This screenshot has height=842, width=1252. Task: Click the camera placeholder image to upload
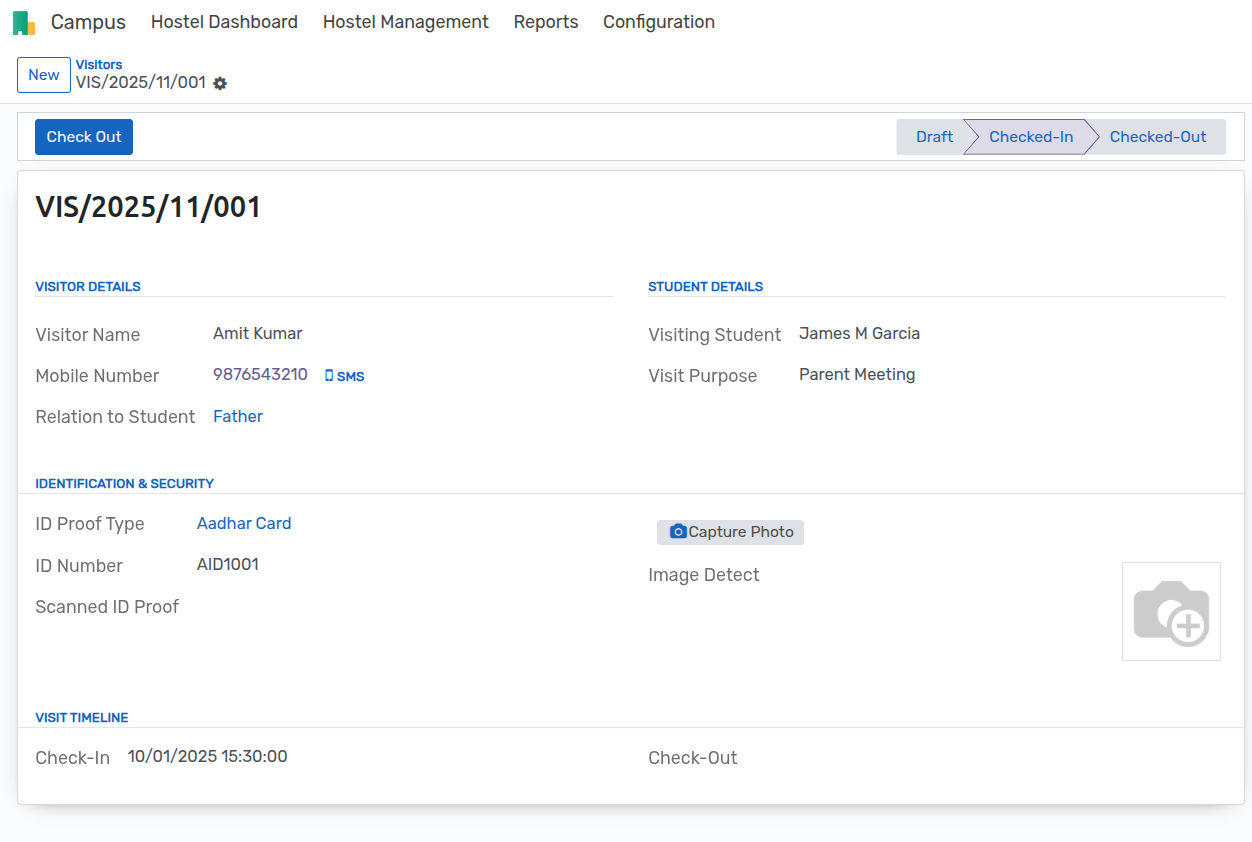(1171, 611)
